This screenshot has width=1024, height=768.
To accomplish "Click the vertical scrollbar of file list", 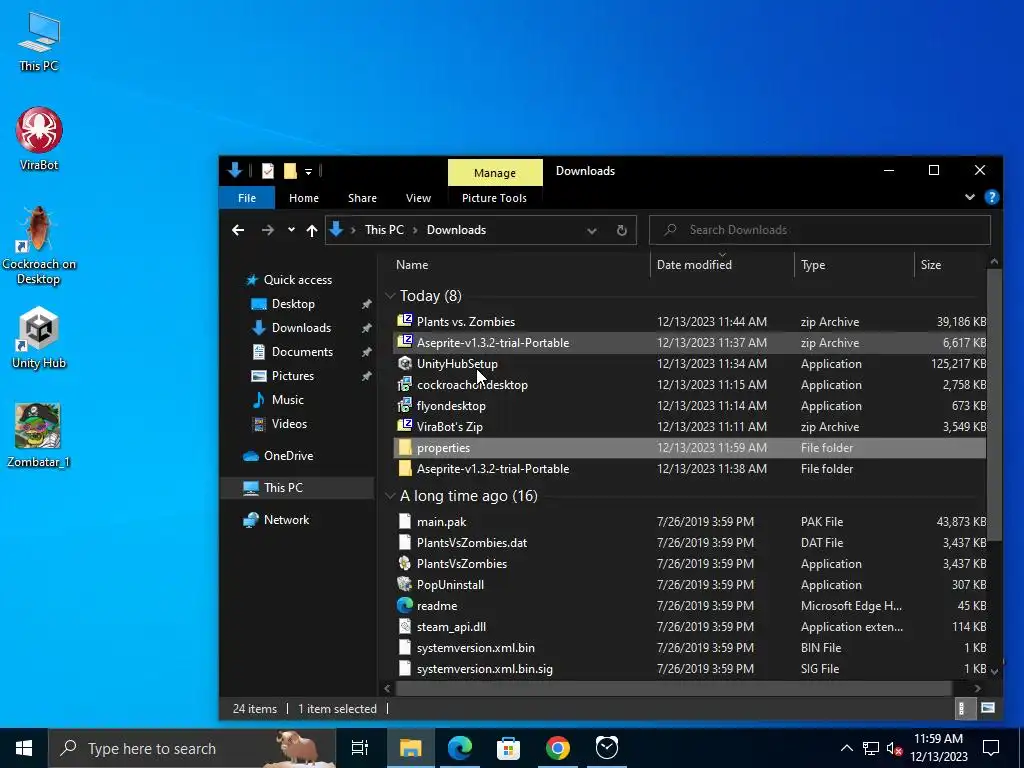I will coord(994,405).
